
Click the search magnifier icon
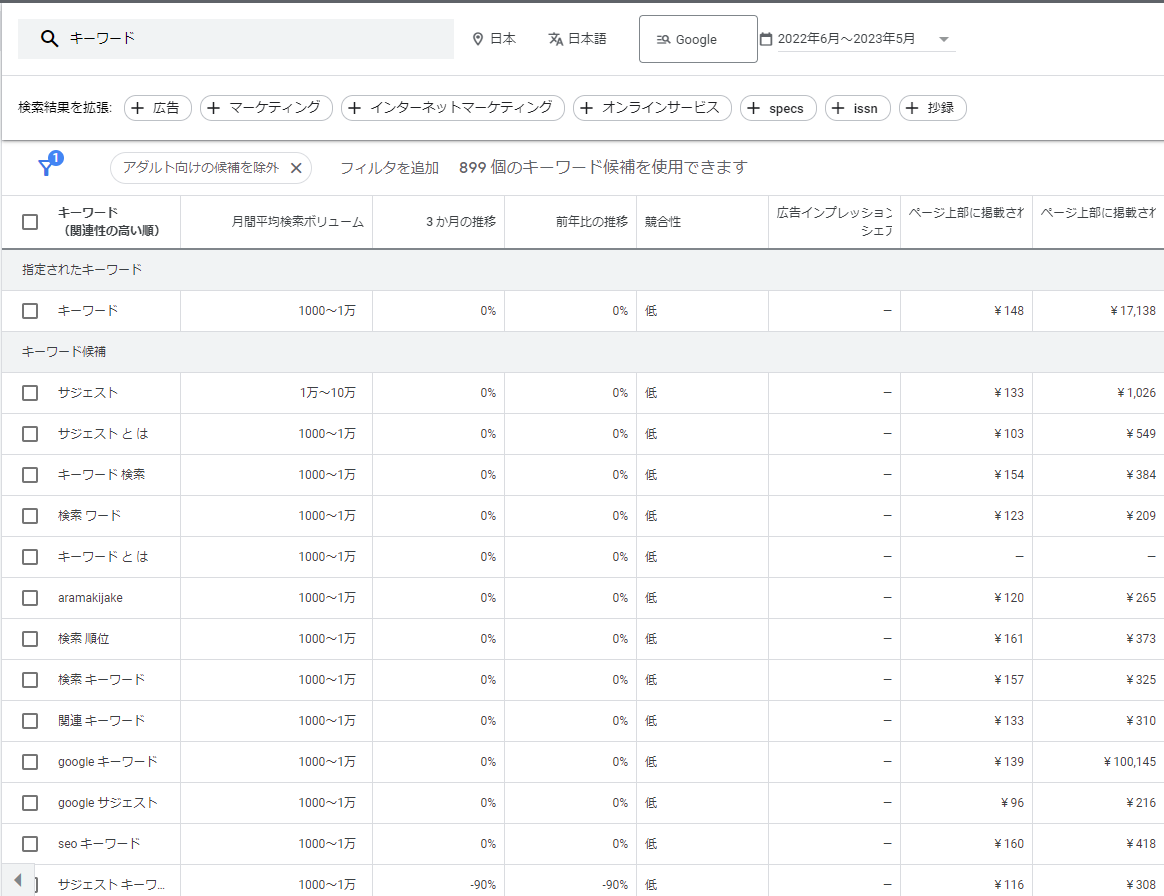coord(48,38)
